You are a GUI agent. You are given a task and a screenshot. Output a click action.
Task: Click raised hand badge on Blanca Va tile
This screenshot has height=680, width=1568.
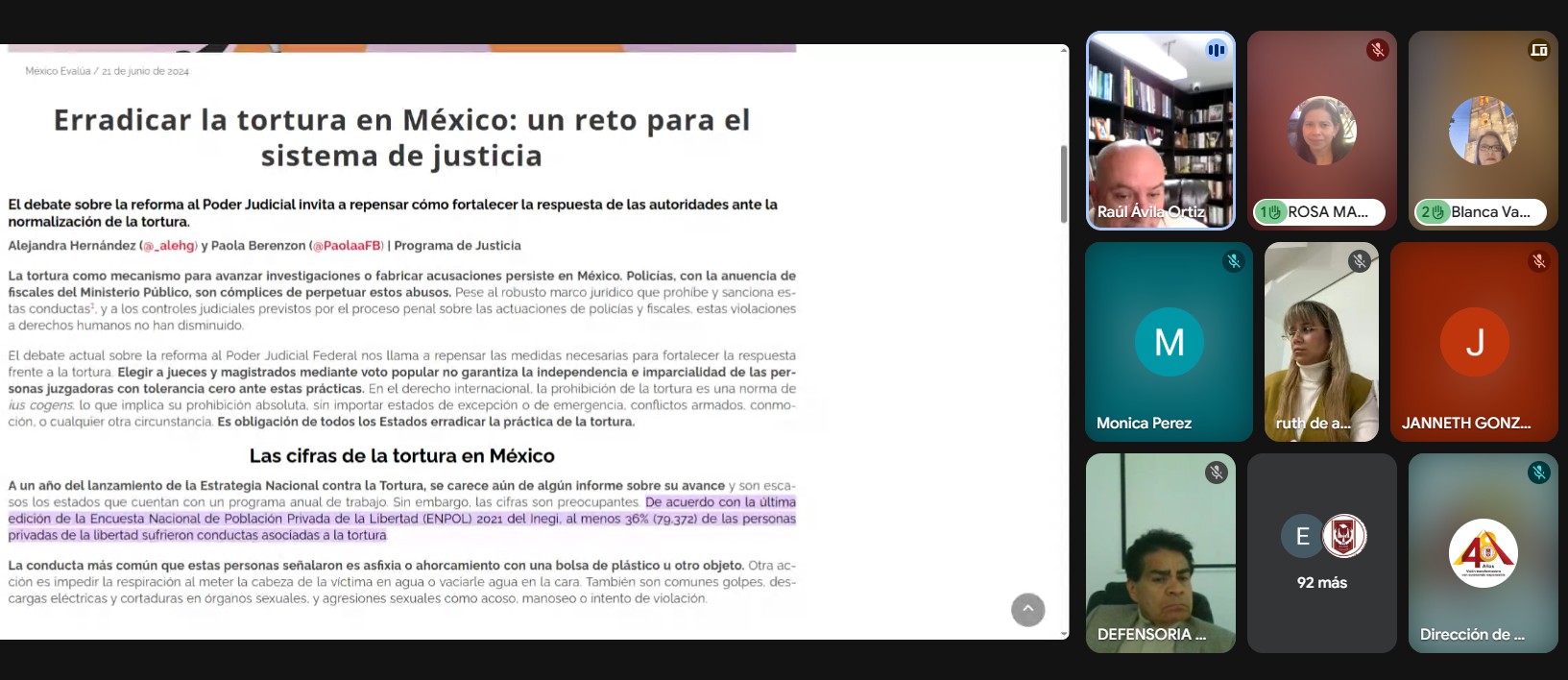tap(1432, 212)
